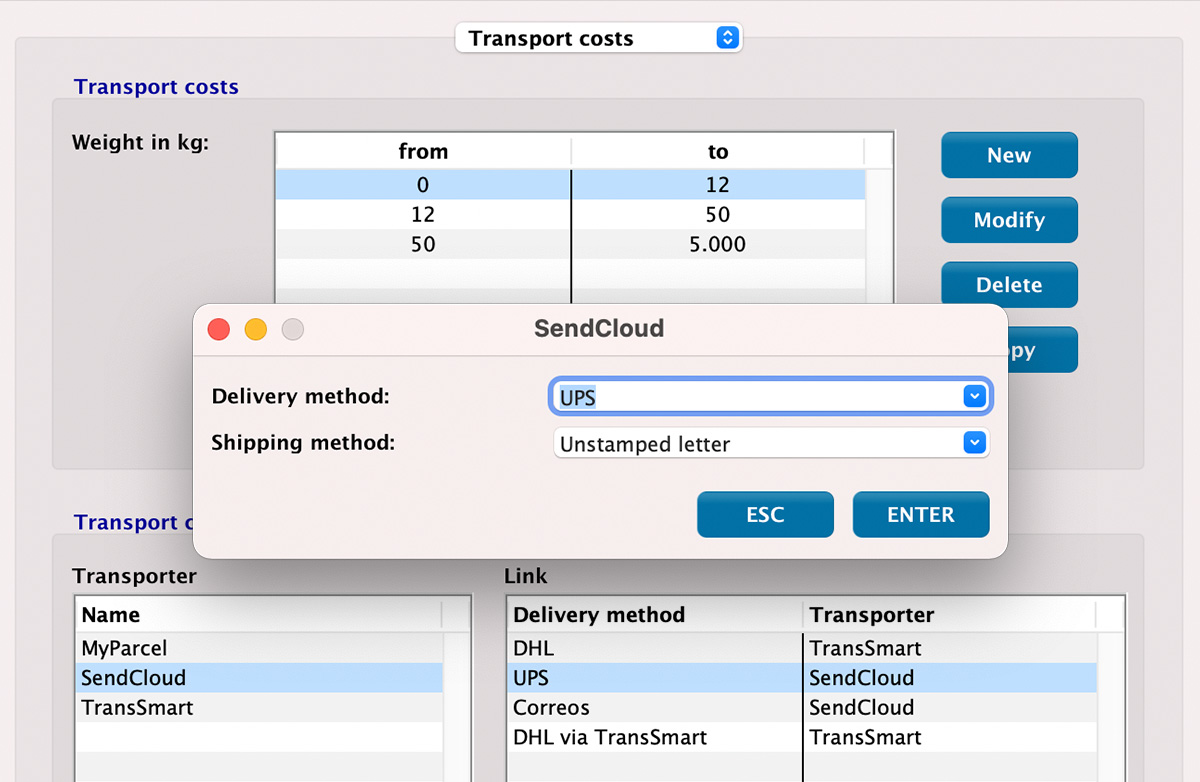Confirm the dialog with the ENTER button
The width and height of the screenshot is (1200, 782).
[920, 514]
